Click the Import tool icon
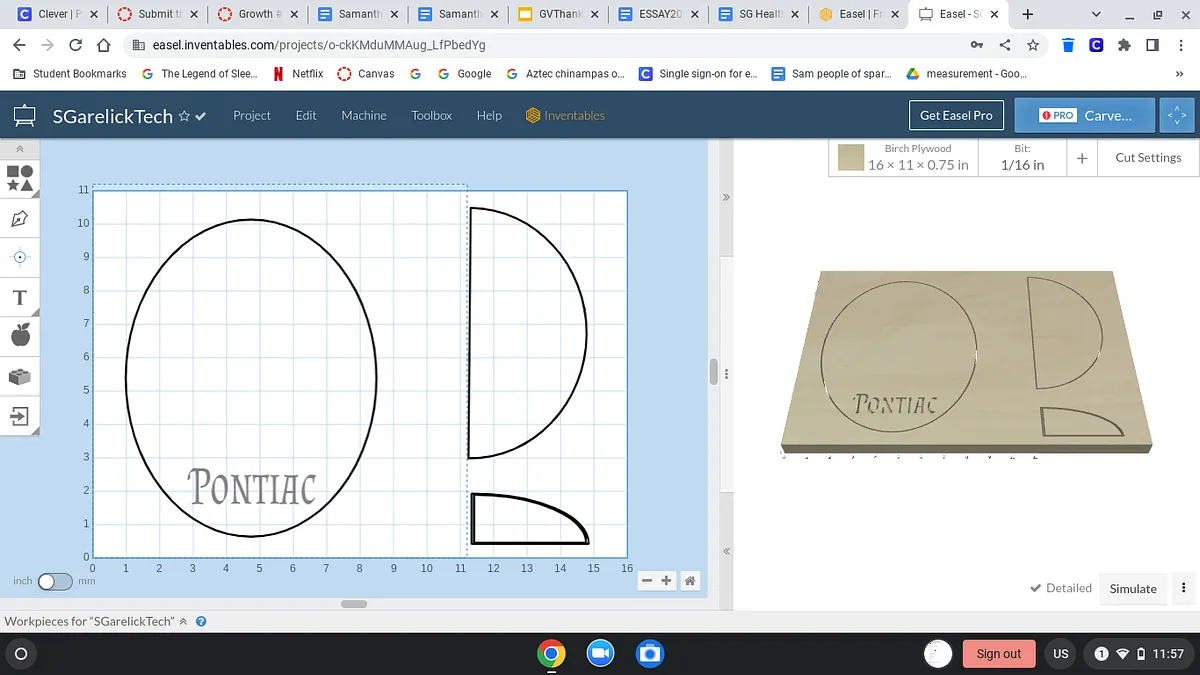1200x675 pixels. coord(20,416)
